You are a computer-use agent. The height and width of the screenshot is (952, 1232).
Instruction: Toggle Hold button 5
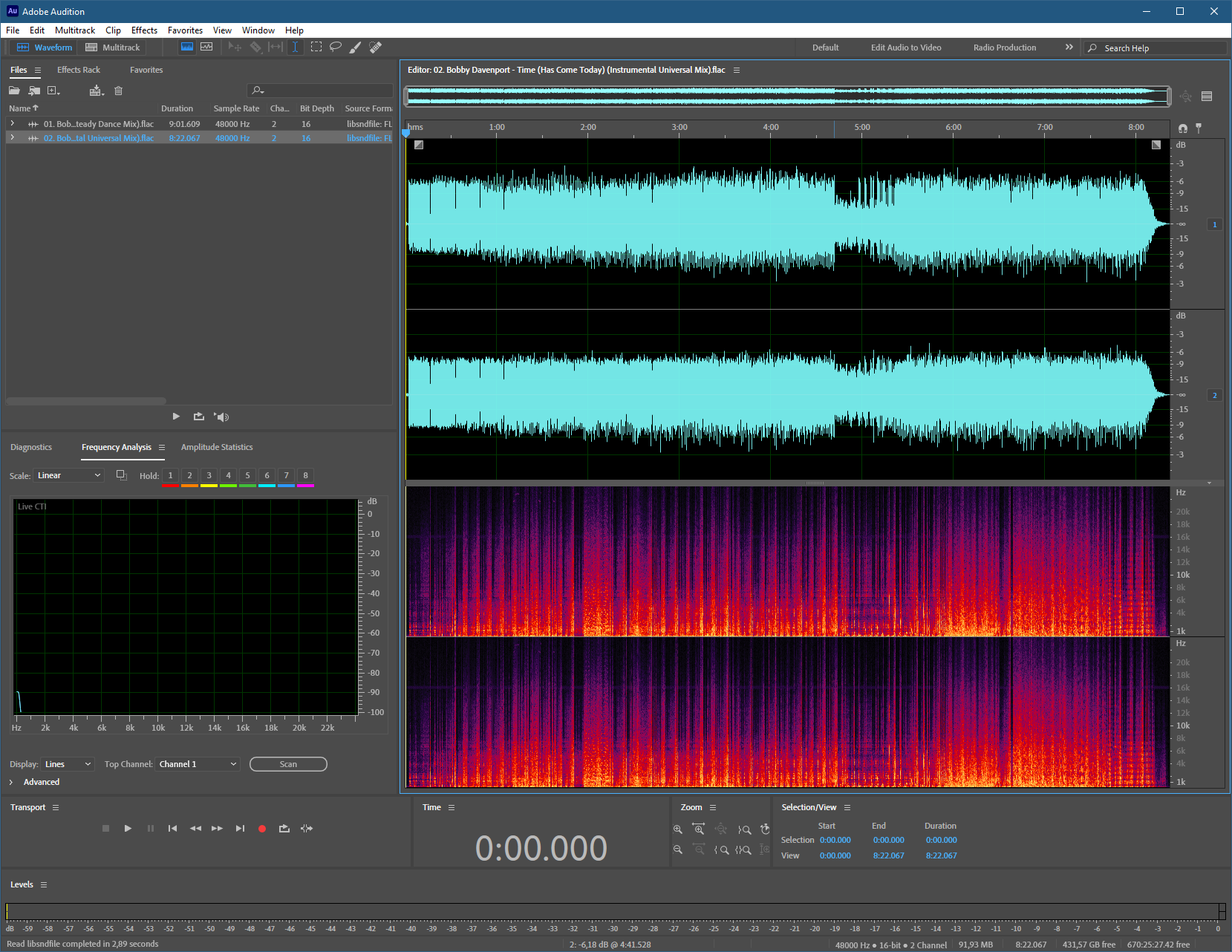click(x=247, y=475)
